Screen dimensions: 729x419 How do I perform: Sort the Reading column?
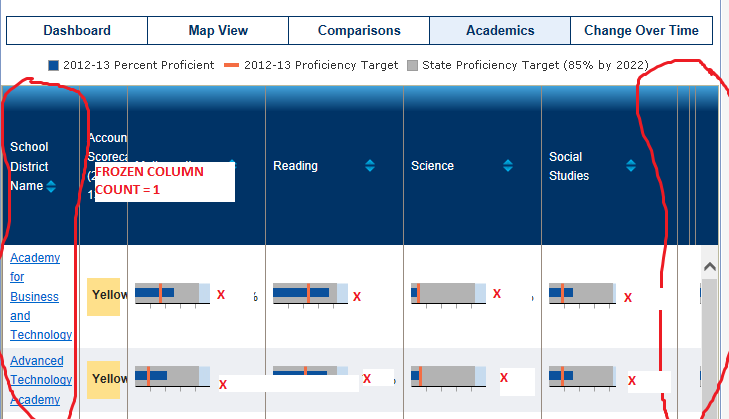click(370, 166)
